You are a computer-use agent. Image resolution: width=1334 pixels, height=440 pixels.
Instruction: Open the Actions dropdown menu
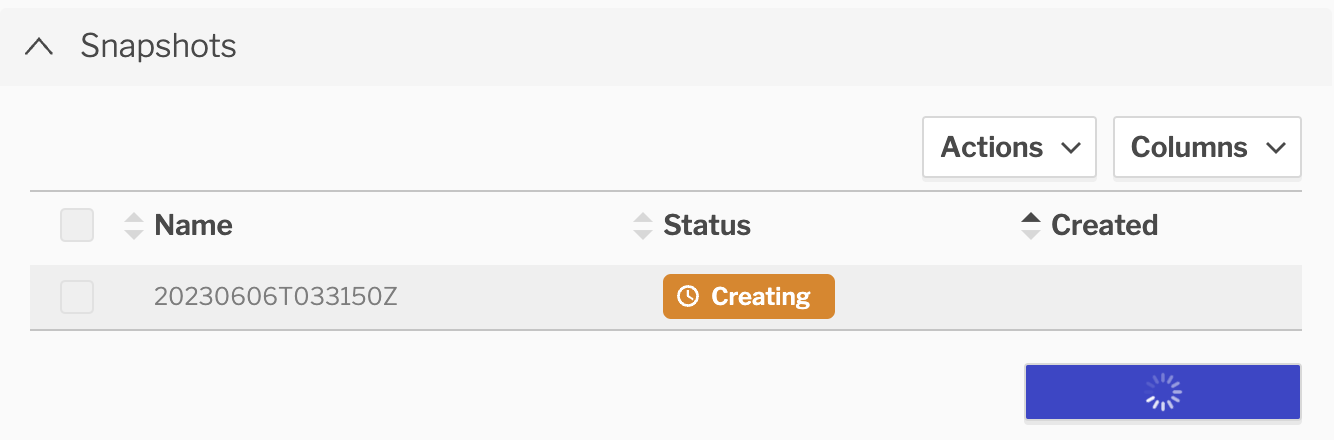point(1009,147)
